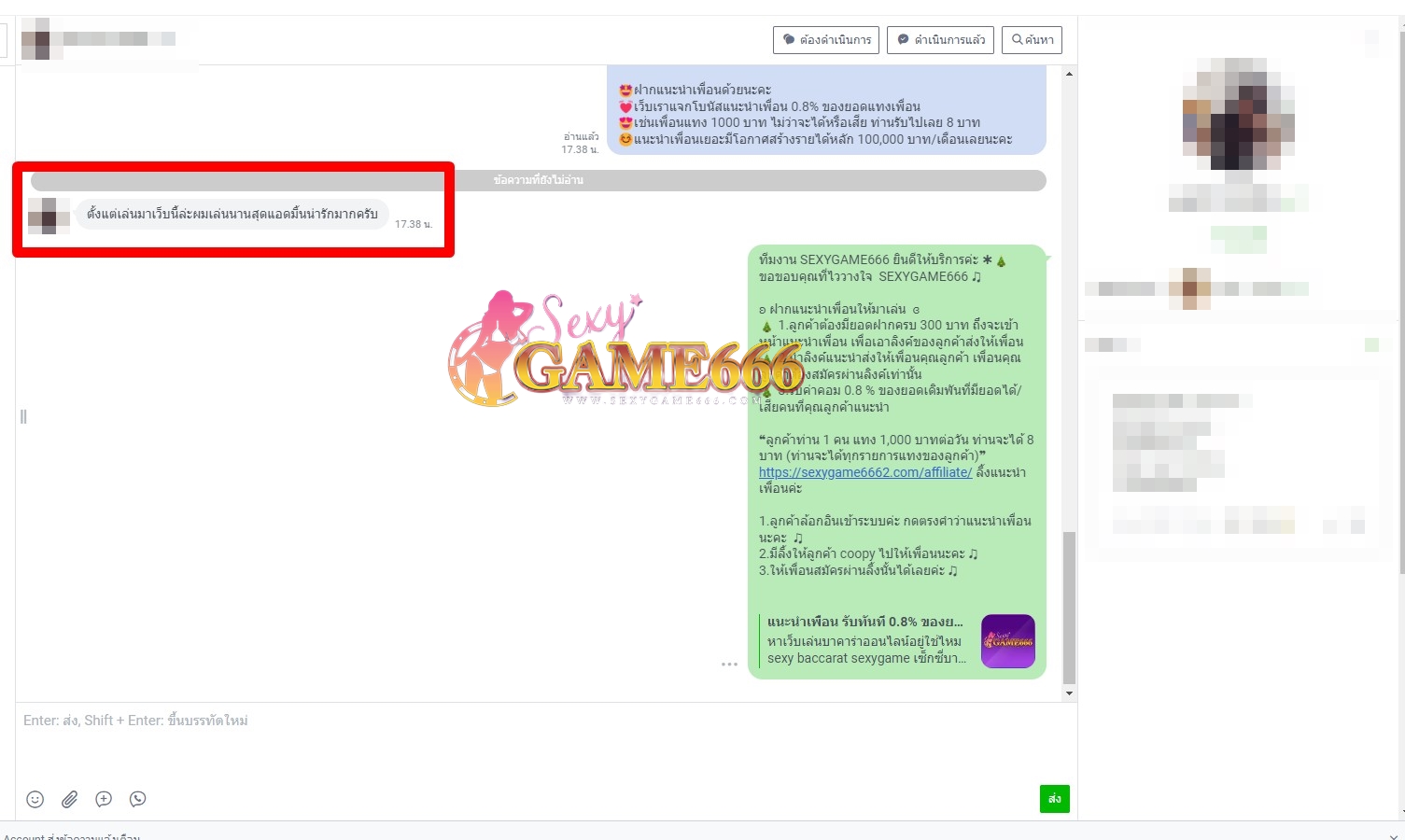Open the SEXYGAME666 link preview thumbnail
Image resolution: width=1405 pixels, height=840 pixels.
point(1007,641)
